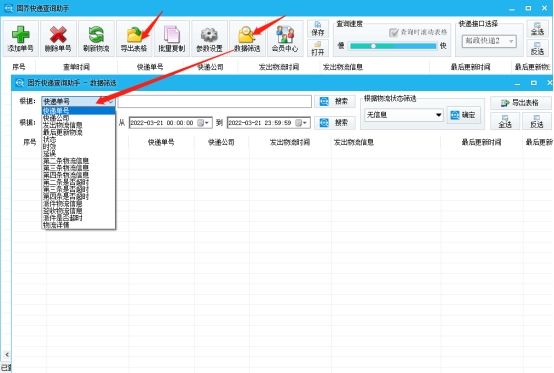Image resolution: width=554 pixels, height=373 pixels.
Task: Click the green plus 添加单号 icon
Action: [20, 38]
